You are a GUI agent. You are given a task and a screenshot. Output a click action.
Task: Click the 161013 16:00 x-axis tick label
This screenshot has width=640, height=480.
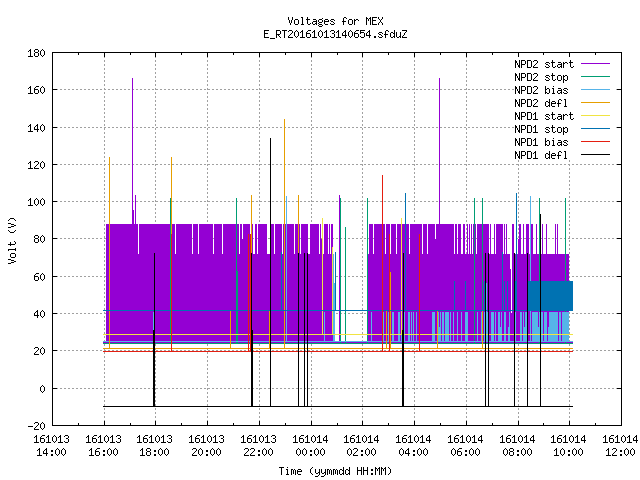pos(104,446)
